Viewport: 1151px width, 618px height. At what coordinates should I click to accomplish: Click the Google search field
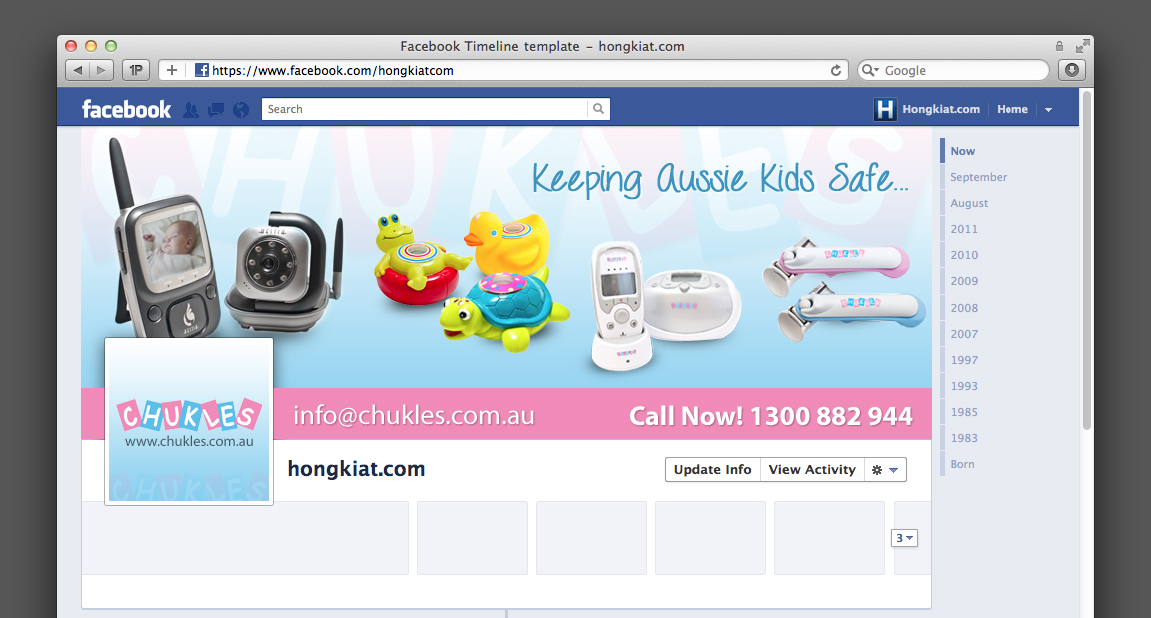[953, 70]
